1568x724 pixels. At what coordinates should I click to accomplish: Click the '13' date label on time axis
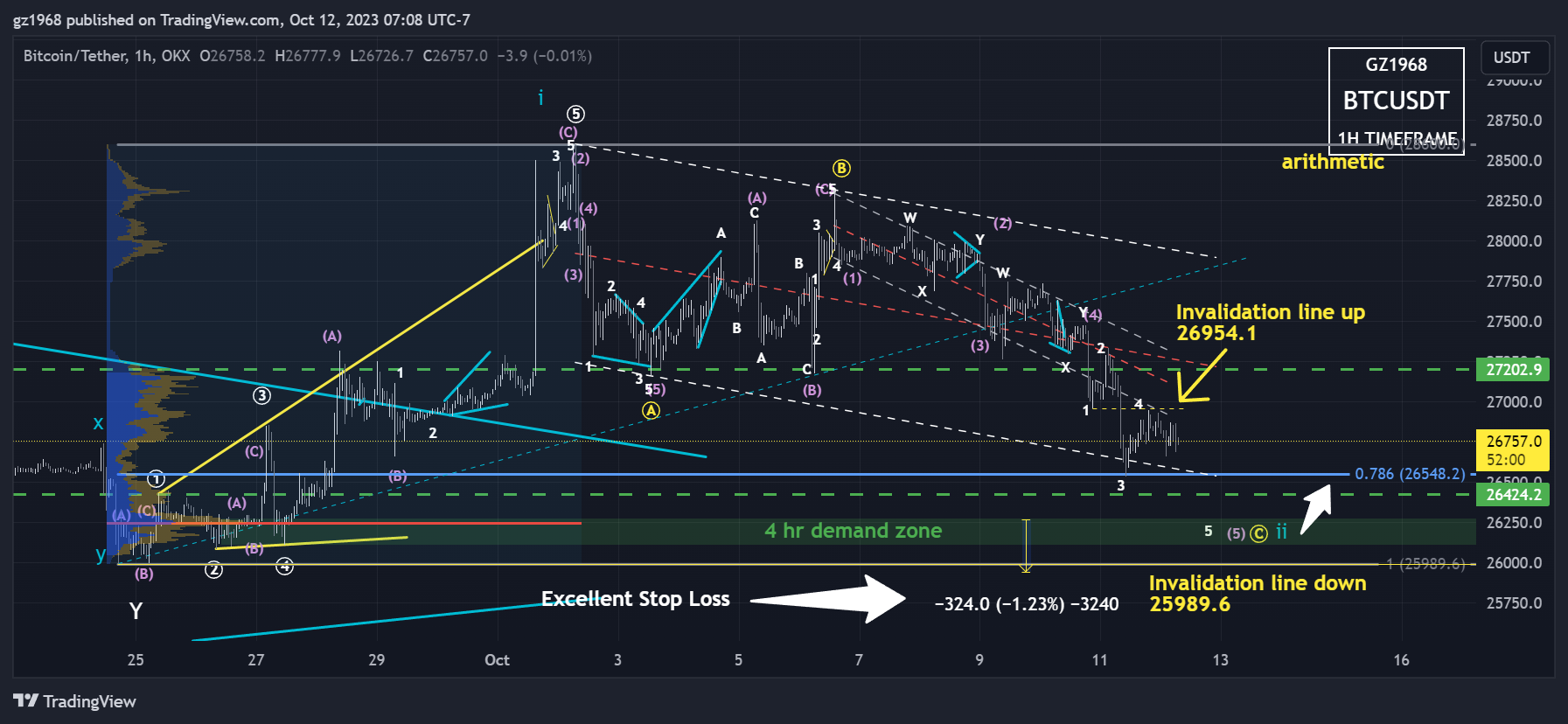point(1220,660)
